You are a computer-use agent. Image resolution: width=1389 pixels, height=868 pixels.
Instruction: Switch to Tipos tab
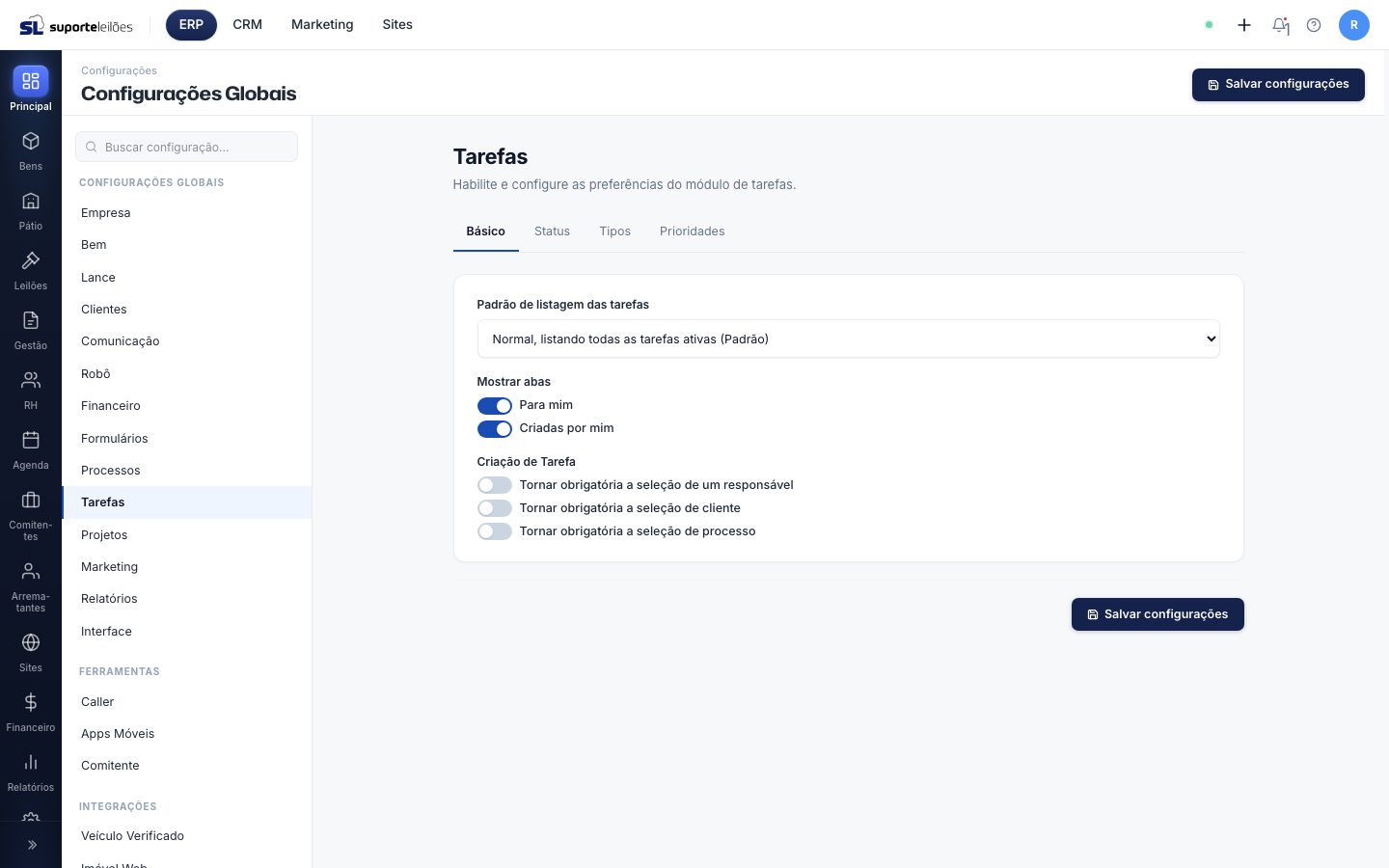click(x=614, y=231)
